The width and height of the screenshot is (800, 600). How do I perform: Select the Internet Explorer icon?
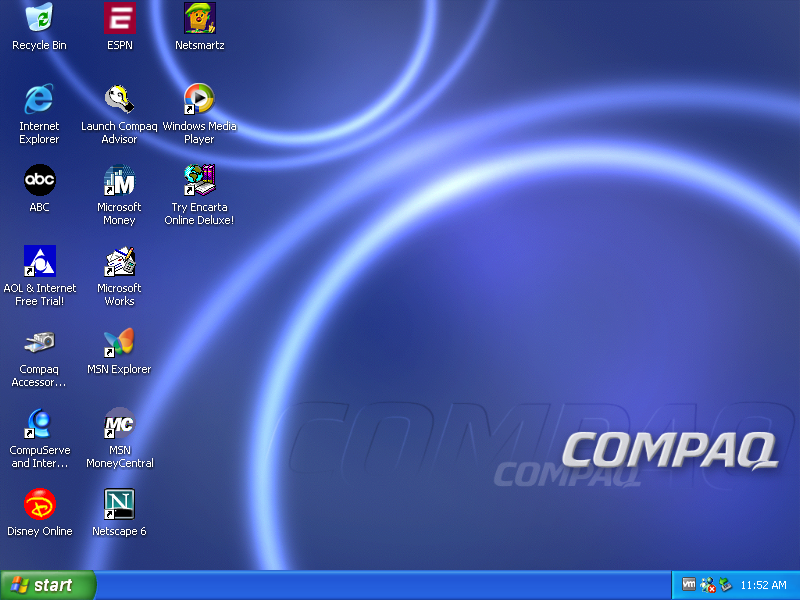(x=39, y=98)
